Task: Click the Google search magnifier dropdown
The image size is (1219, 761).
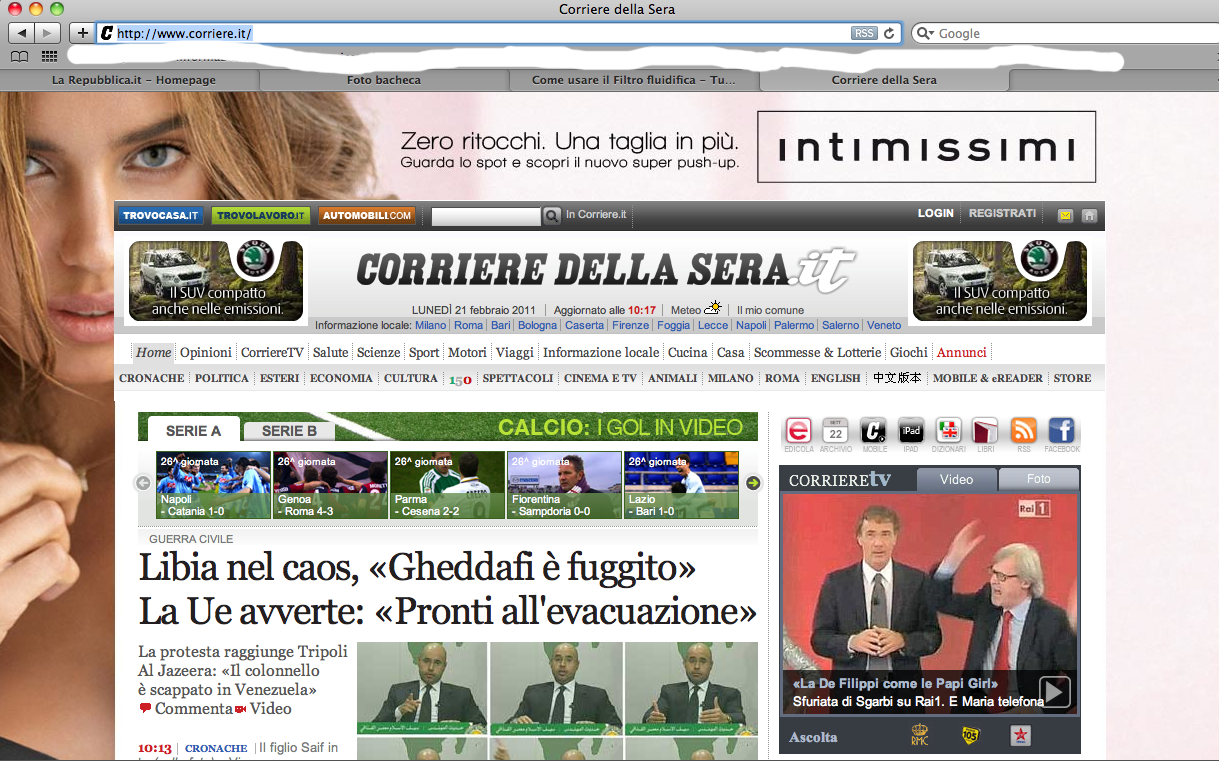Action: 925,33
